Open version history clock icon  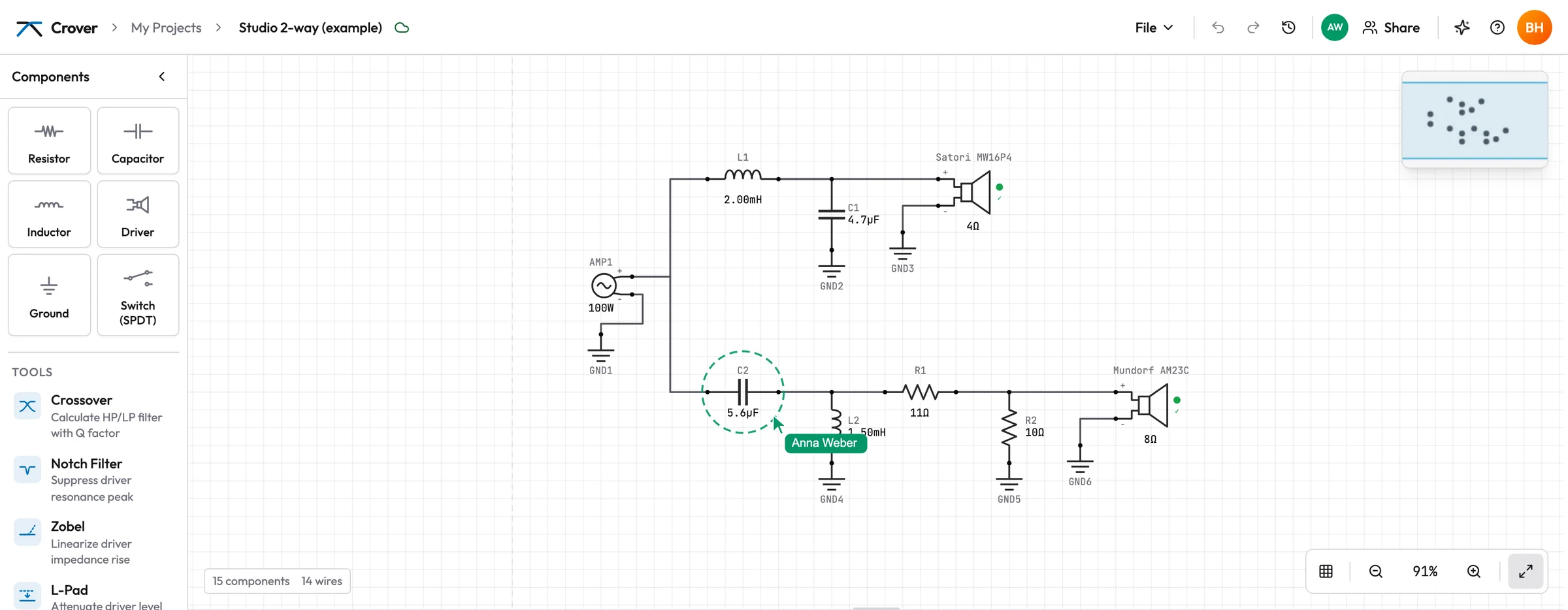point(1288,27)
